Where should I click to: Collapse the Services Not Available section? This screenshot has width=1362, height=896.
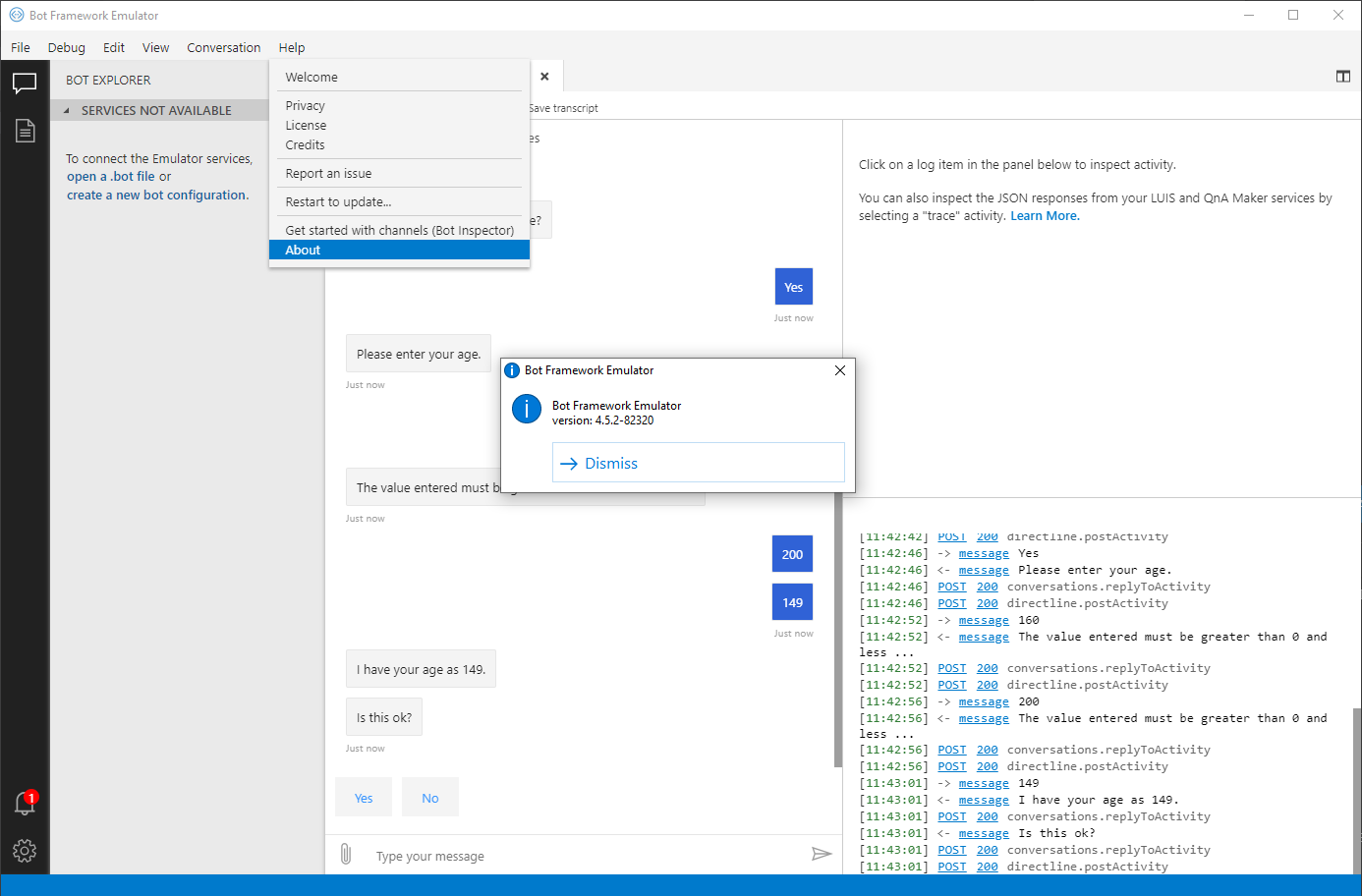67,111
